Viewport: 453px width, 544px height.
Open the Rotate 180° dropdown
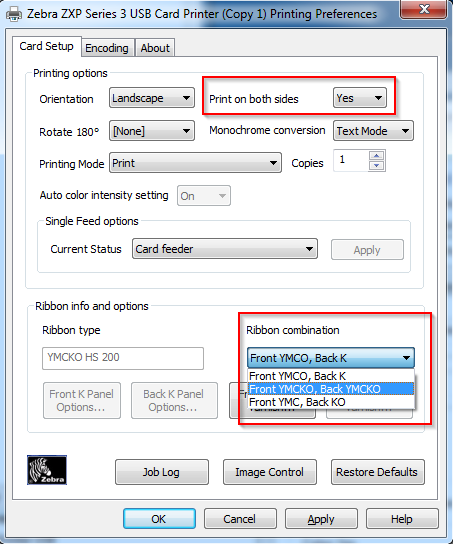152,131
